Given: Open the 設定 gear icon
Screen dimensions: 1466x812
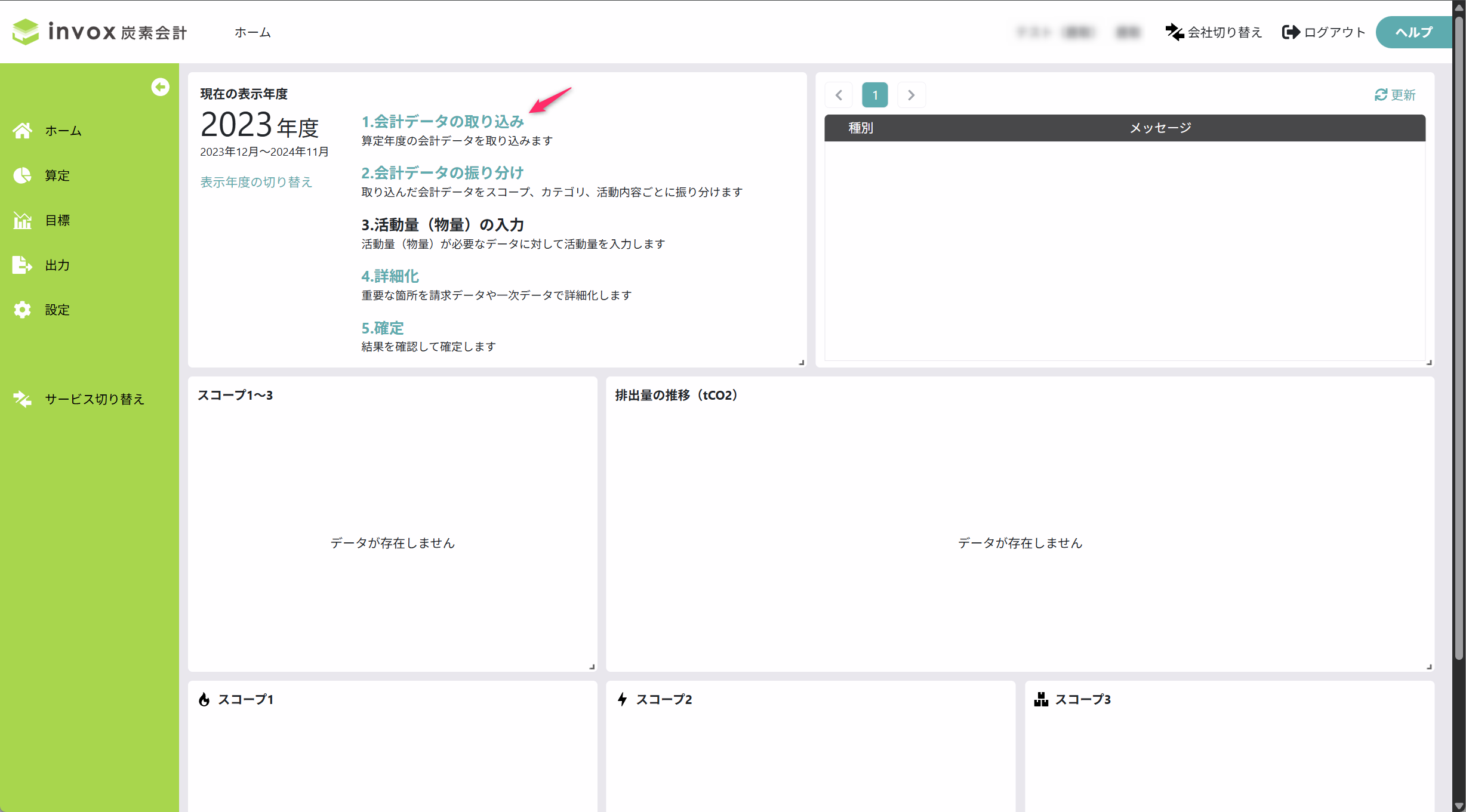Looking at the screenshot, I should click(x=23, y=310).
